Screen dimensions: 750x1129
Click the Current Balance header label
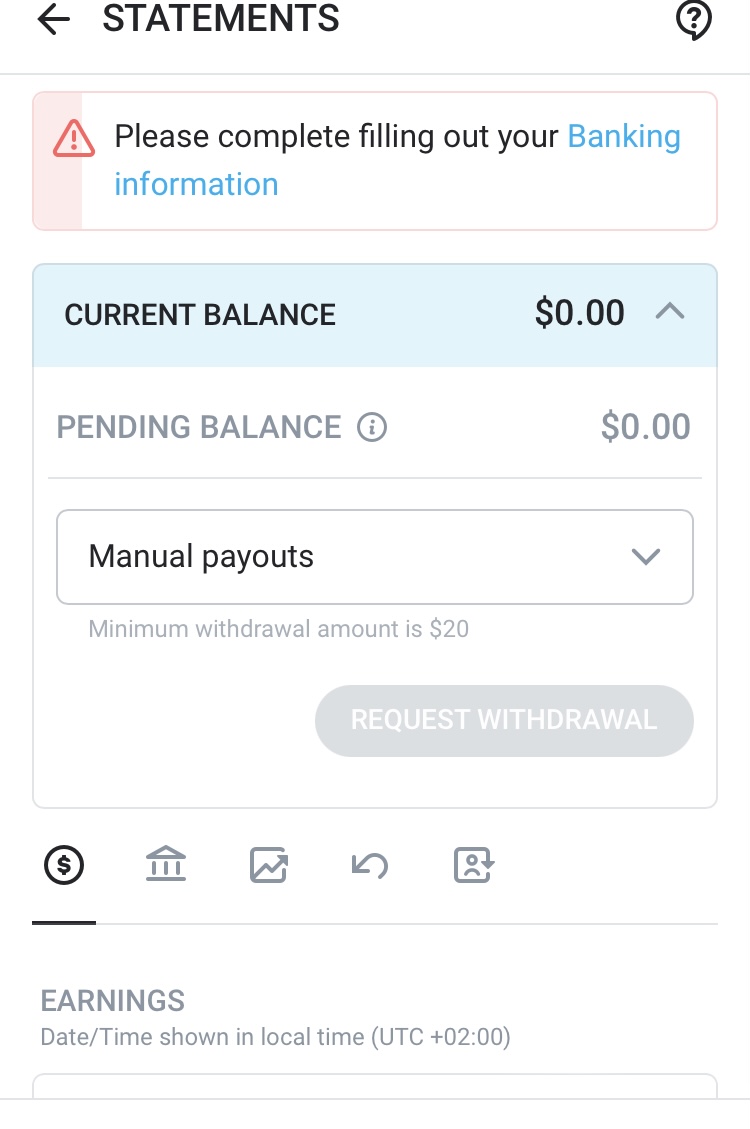[x=200, y=315]
